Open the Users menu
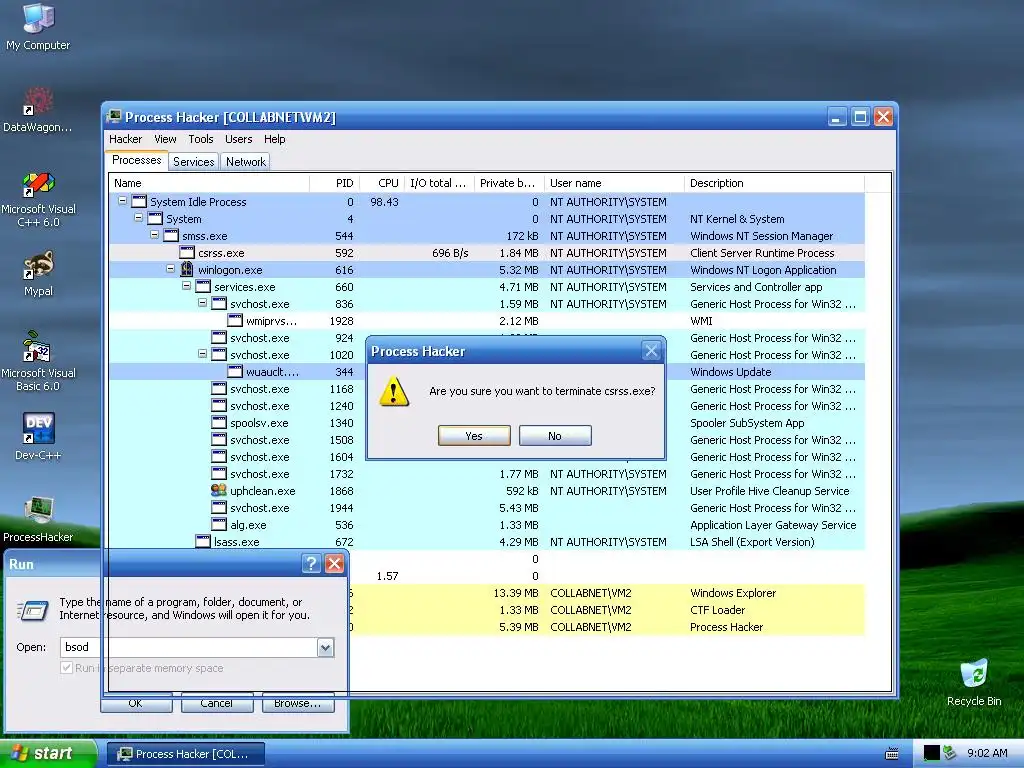 238,139
